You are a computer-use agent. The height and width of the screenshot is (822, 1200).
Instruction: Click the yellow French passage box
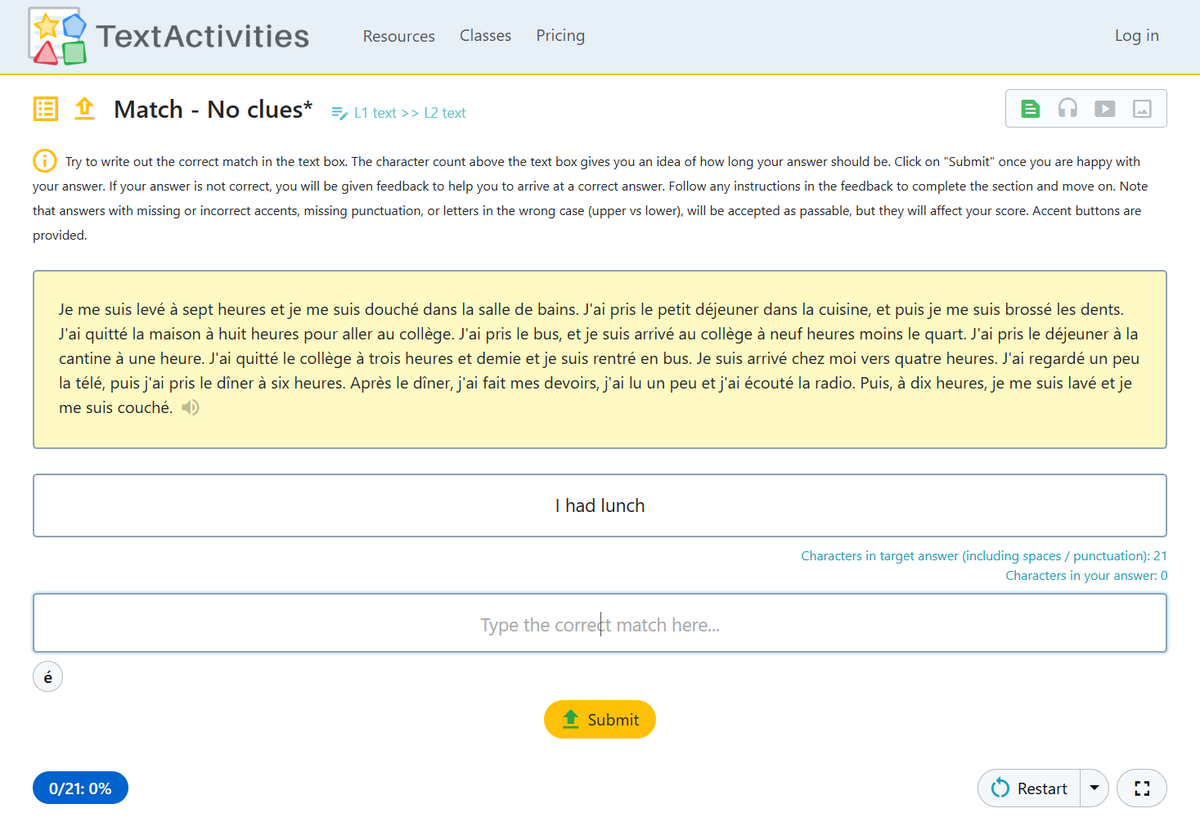600,359
